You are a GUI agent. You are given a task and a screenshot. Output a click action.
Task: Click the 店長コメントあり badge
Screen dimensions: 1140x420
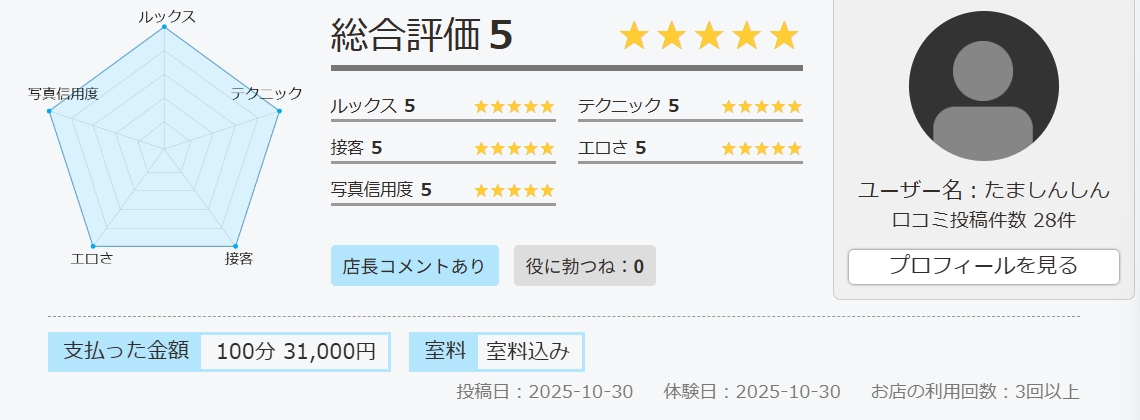coord(414,266)
